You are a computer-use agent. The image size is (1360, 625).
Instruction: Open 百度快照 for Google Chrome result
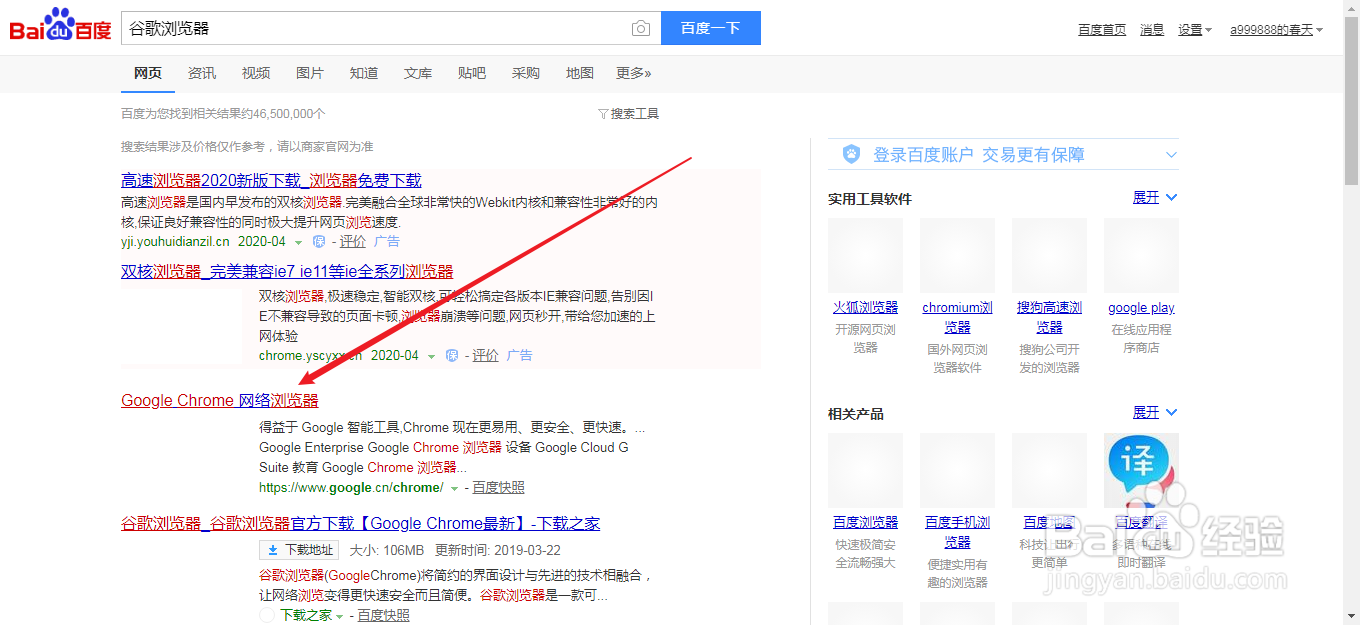point(499,488)
